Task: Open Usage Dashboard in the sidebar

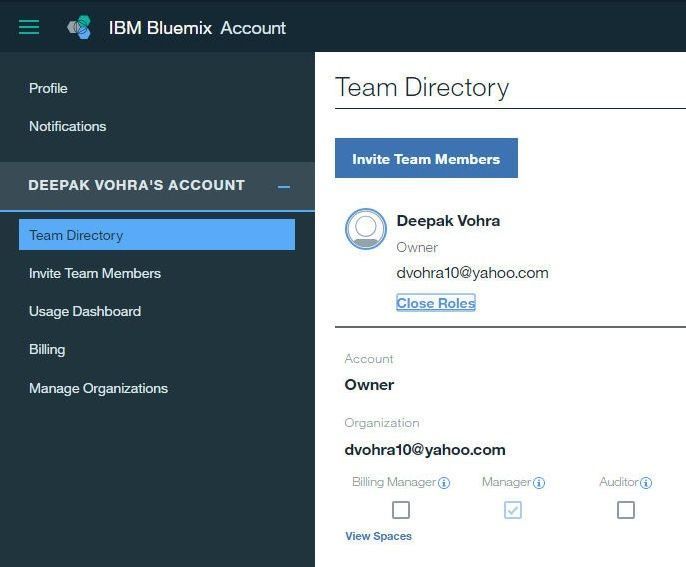Action: (85, 312)
